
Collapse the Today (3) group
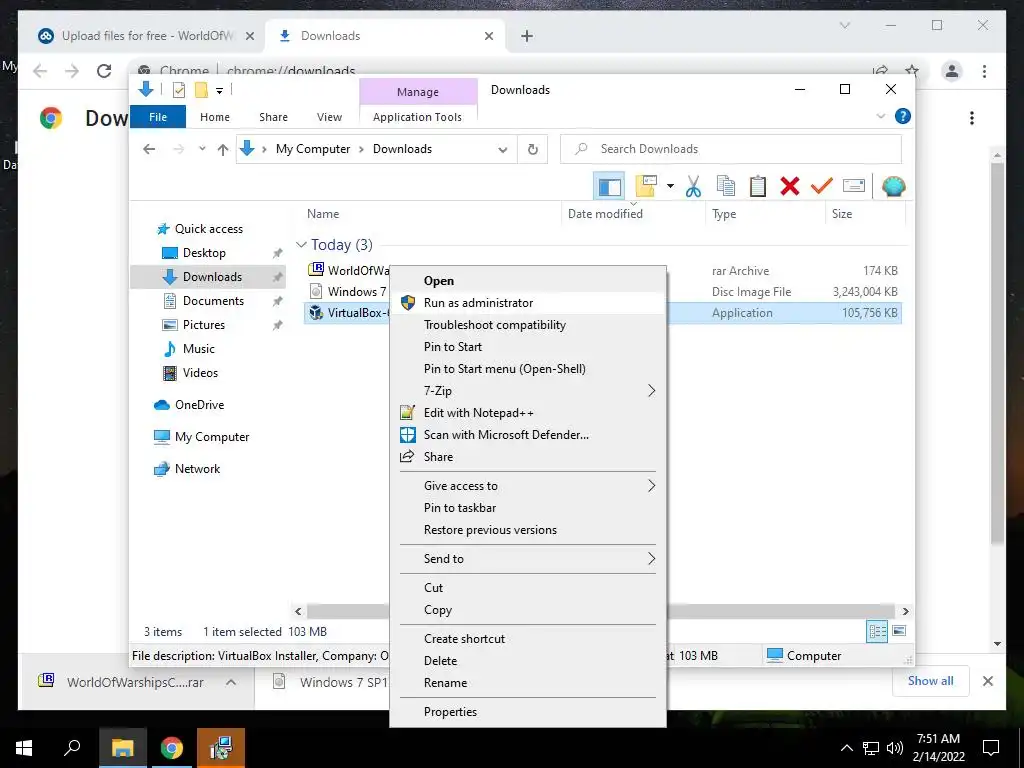tap(301, 245)
